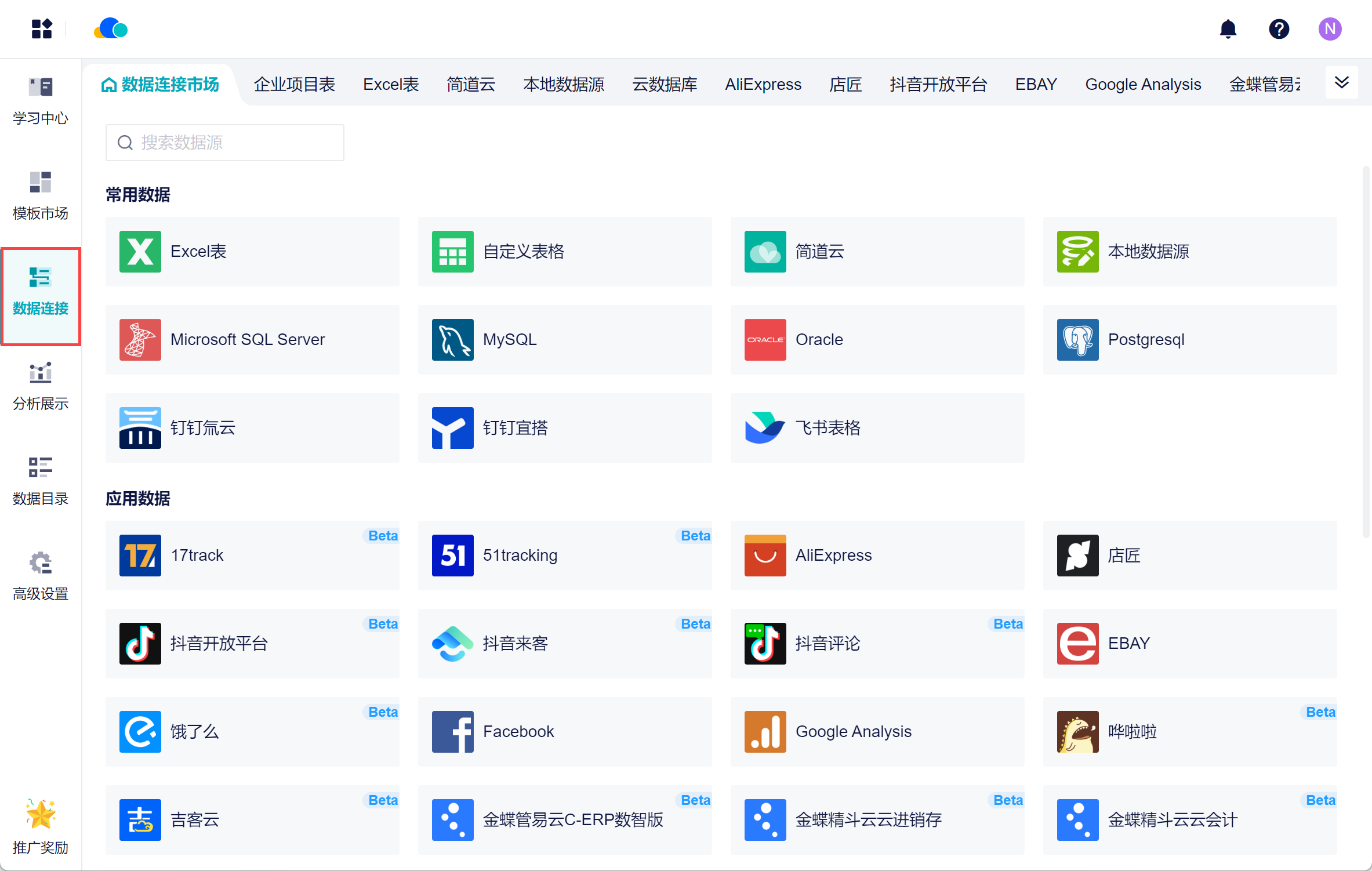Click the page vertical scrollbar
Image resolution: width=1372 pixels, height=871 pixels.
click(x=1366, y=352)
